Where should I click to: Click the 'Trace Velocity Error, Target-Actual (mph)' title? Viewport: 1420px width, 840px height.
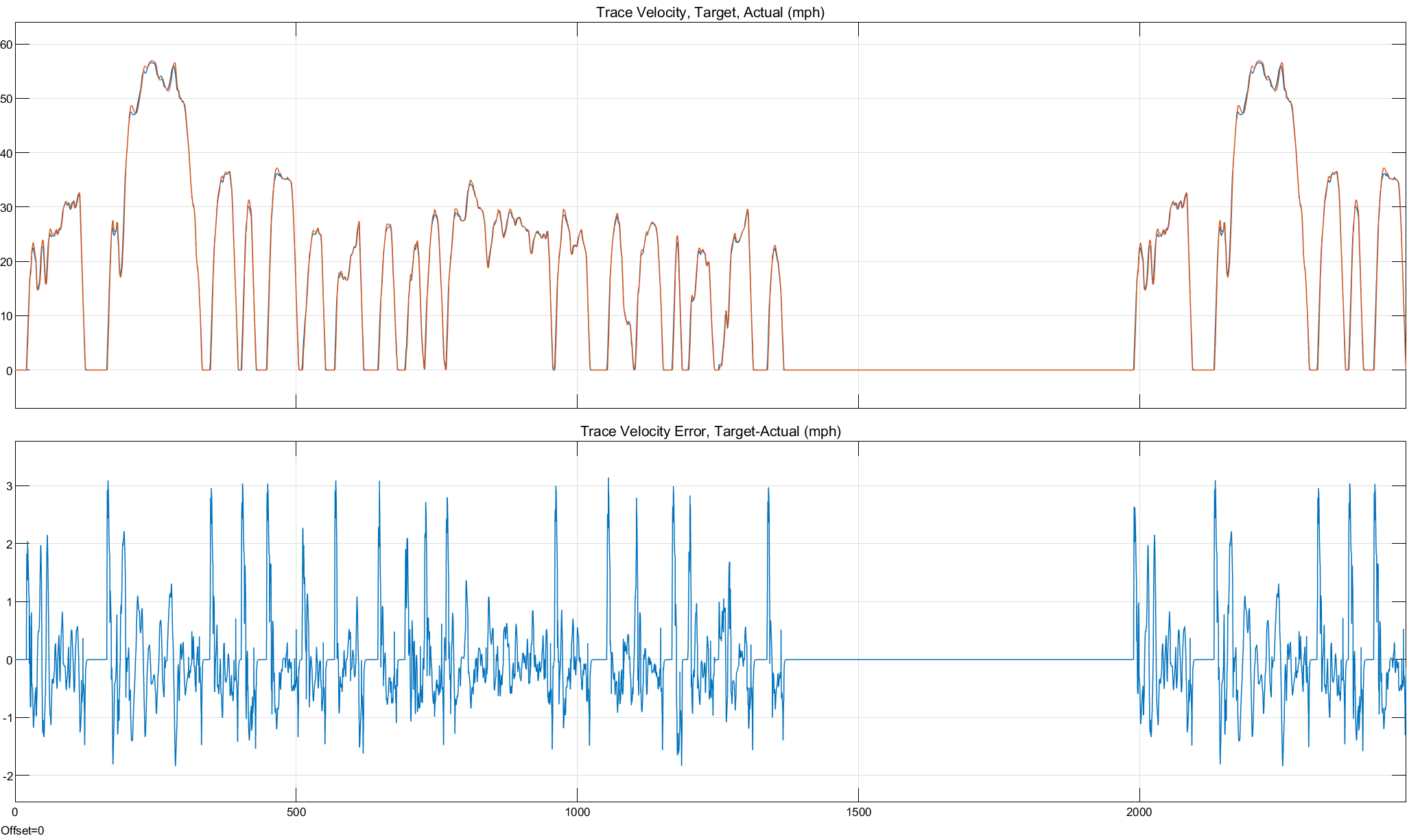click(x=710, y=431)
